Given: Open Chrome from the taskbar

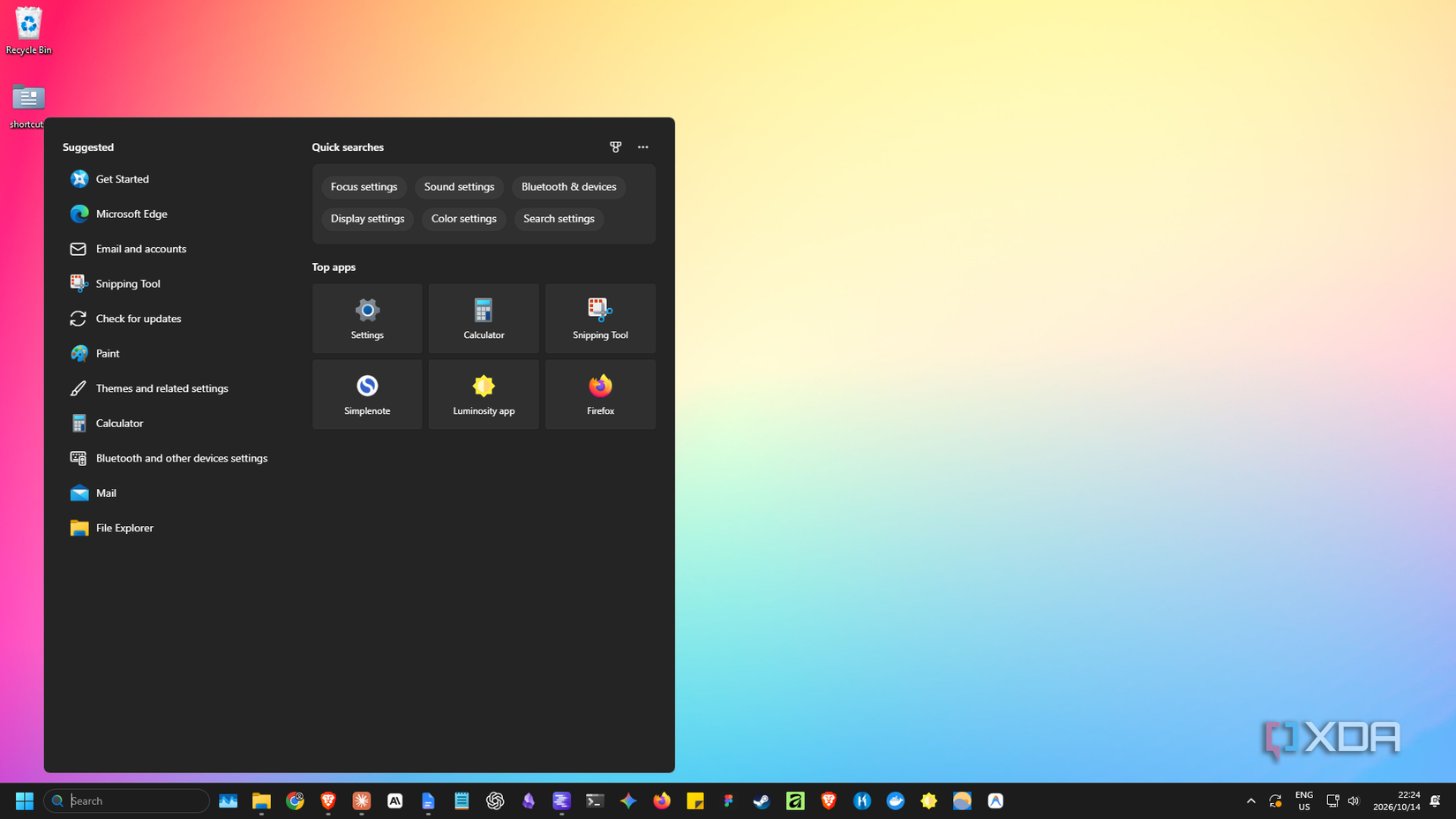Looking at the screenshot, I should [x=295, y=800].
